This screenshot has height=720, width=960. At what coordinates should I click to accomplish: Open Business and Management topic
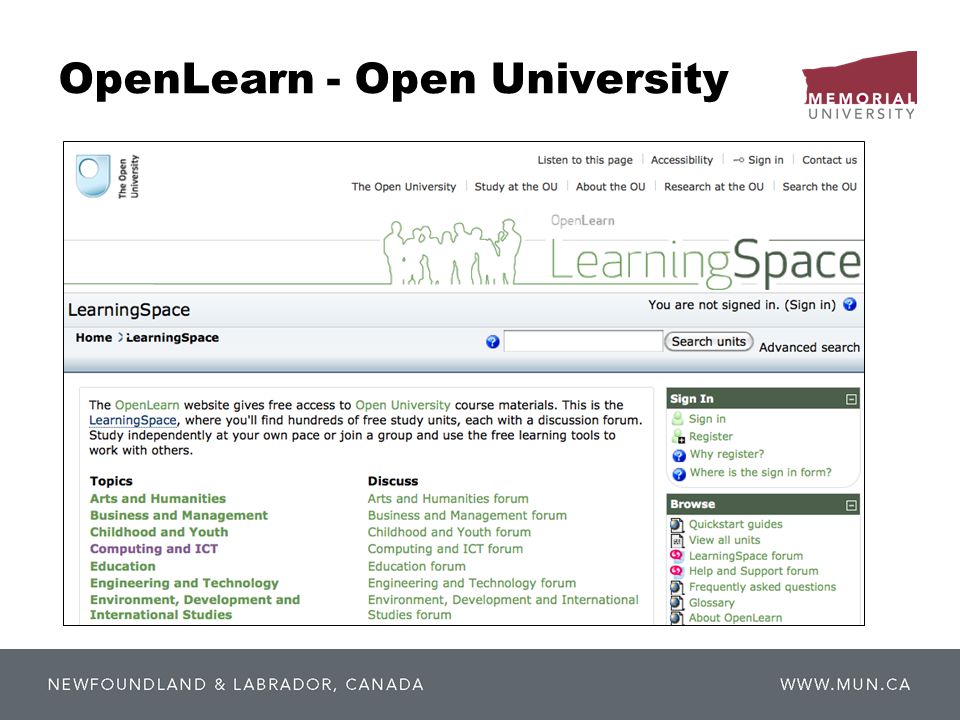(x=179, y=516)
